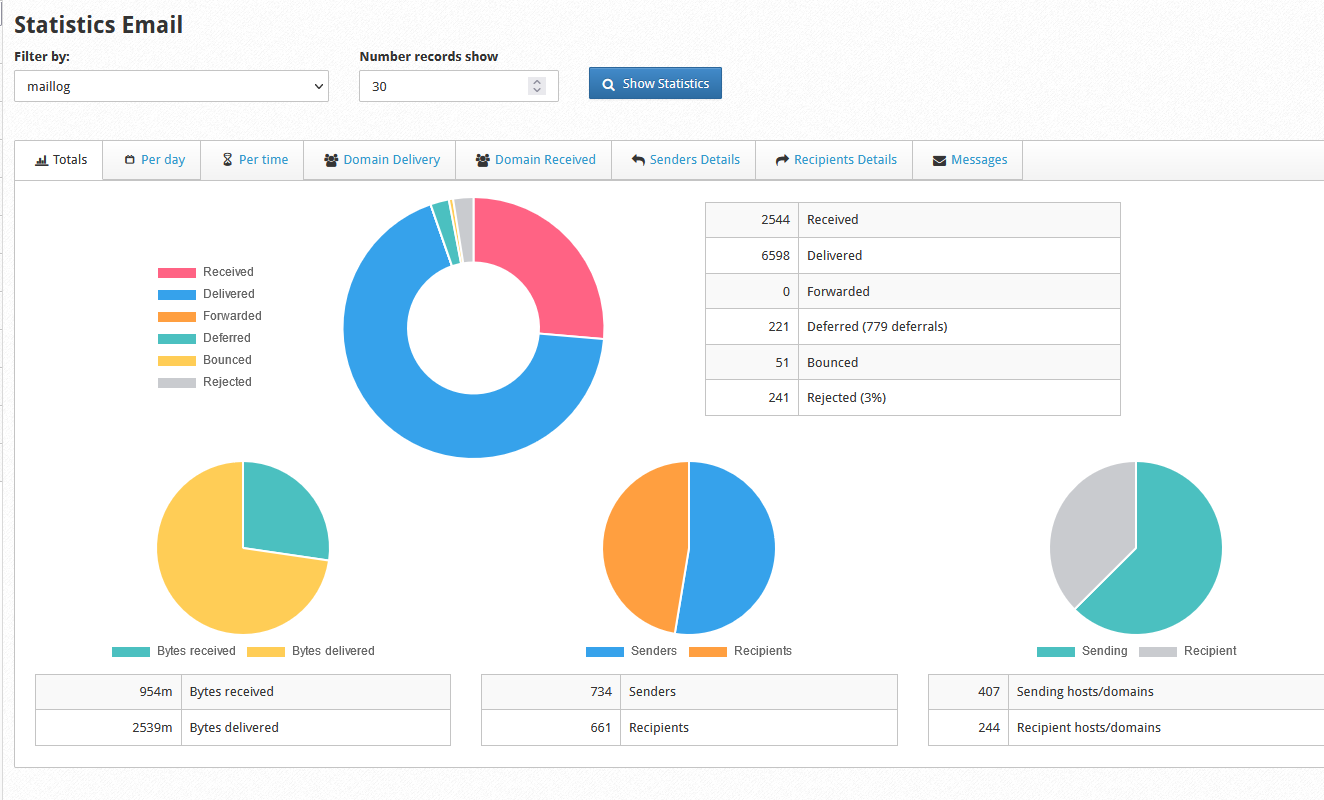1324x800 pixels.
Task: Decrease number of records with down stepper arrow
Action: click(537, 91)
